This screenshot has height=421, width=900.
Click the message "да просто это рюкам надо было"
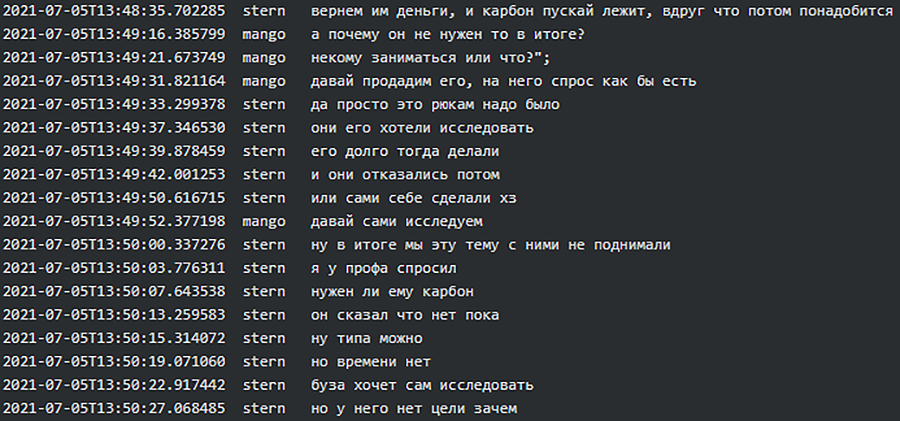click(x=435, y=104)
